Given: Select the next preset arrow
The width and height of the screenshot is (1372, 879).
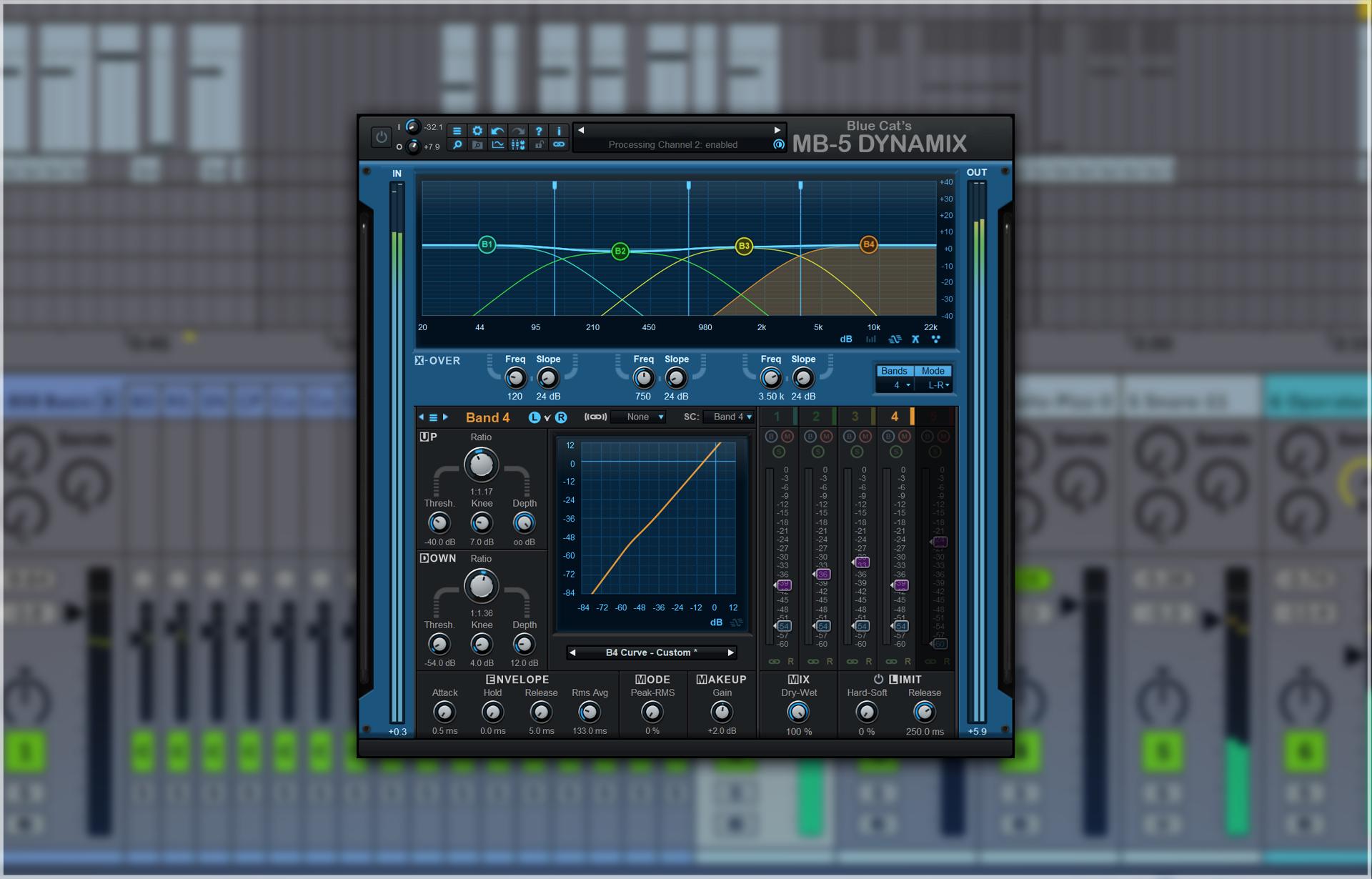Looking at the screenshot, I should click(777, 130).
